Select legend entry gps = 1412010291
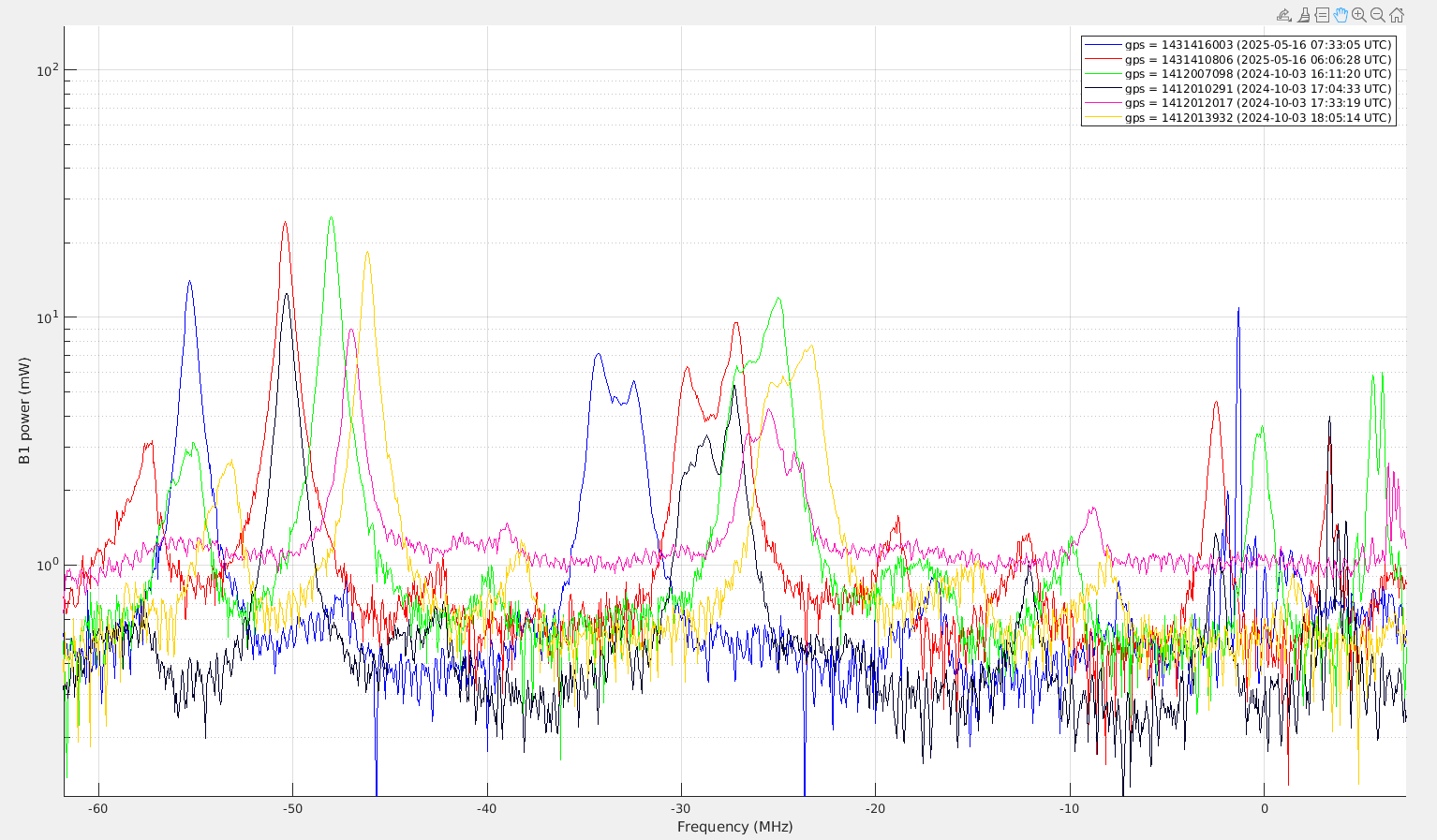This screenshot has height=840, width=1437. point(1258,89)
